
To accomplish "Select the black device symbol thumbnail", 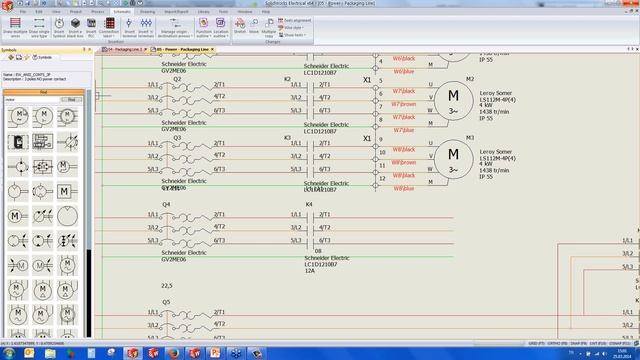I will tap(18, 142).
